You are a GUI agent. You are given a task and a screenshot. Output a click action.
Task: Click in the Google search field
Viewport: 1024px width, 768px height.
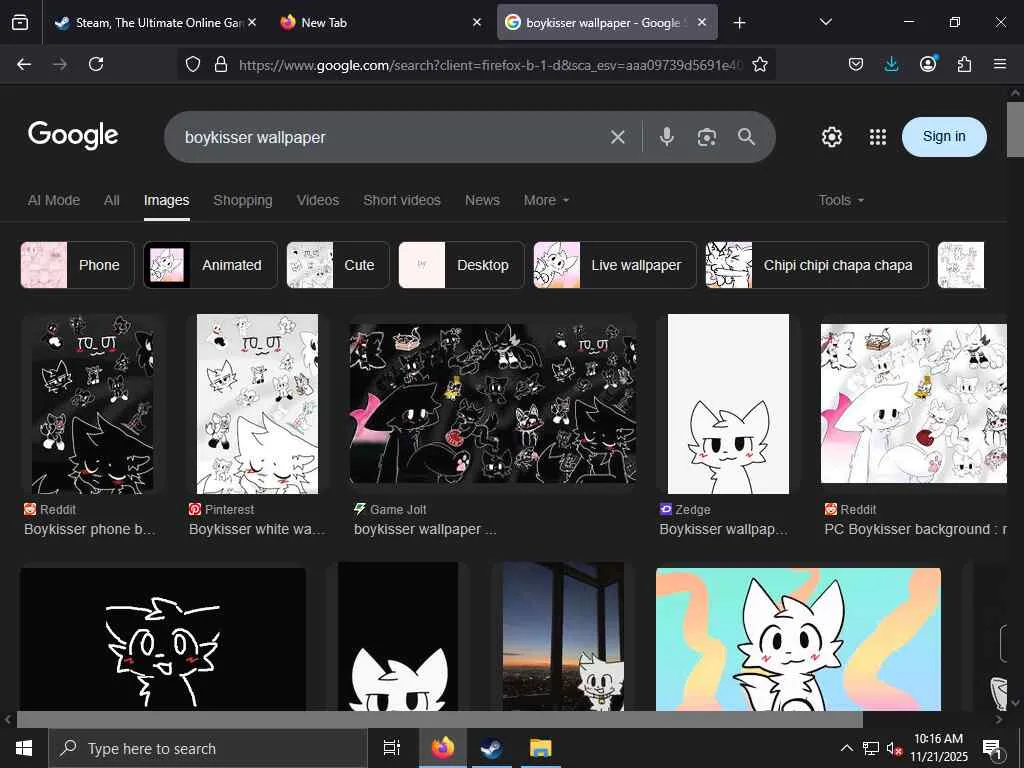tap(392, 137)
